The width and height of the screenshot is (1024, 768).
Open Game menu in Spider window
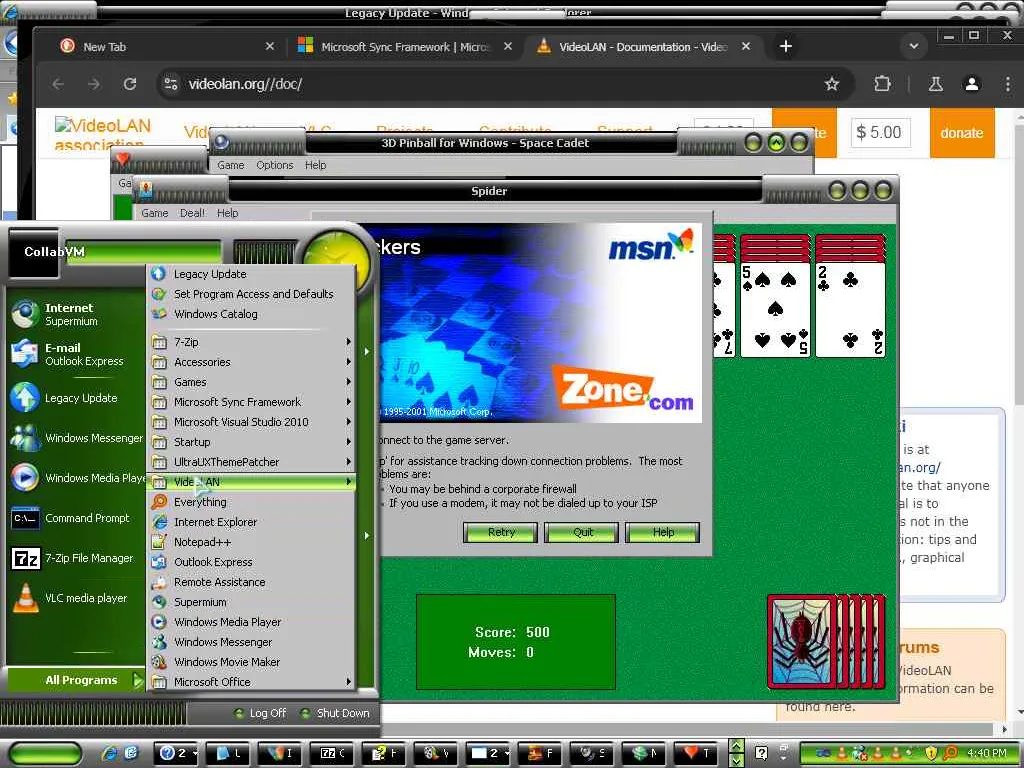155,213
